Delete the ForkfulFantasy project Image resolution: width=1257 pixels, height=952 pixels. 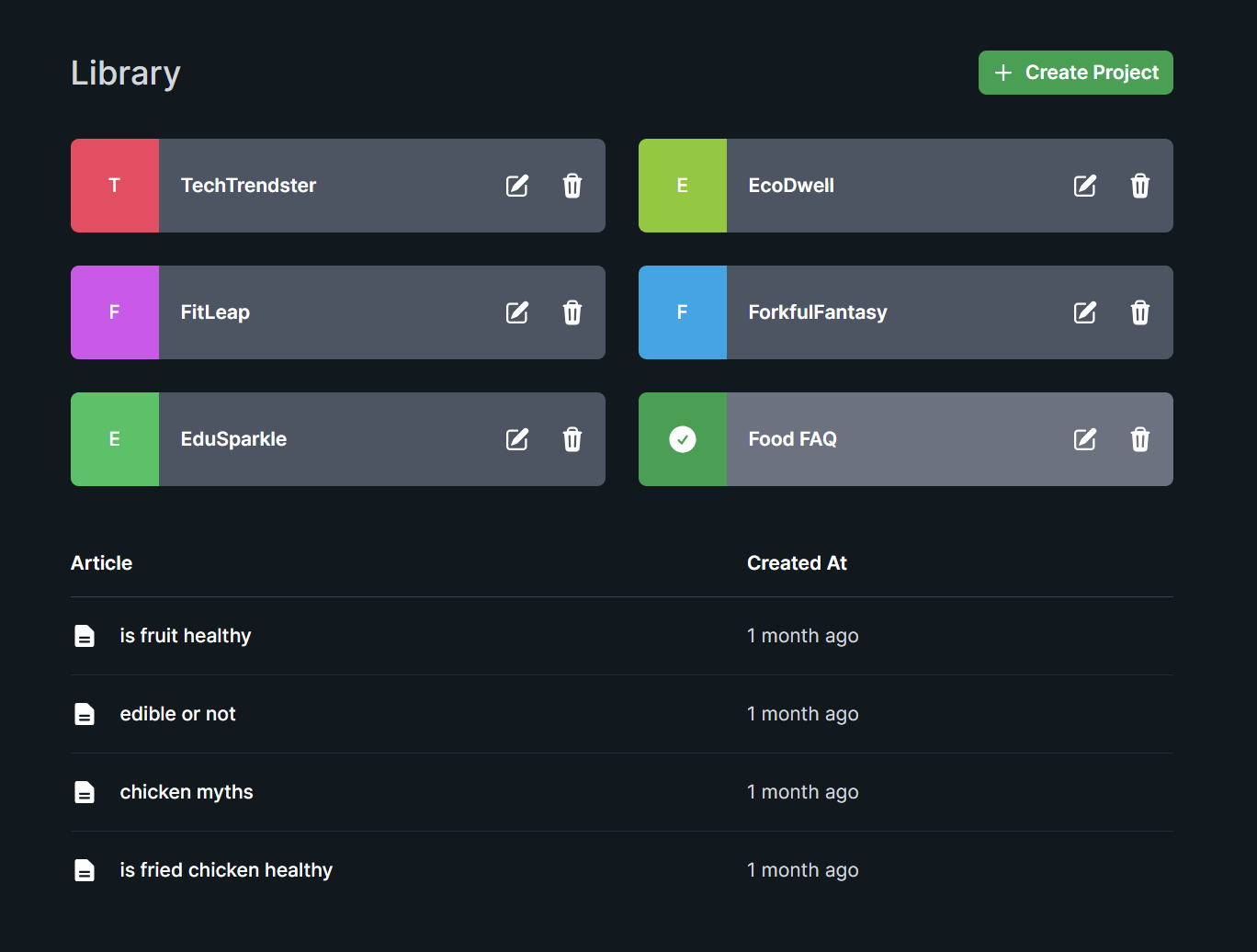pos(1140,312)
